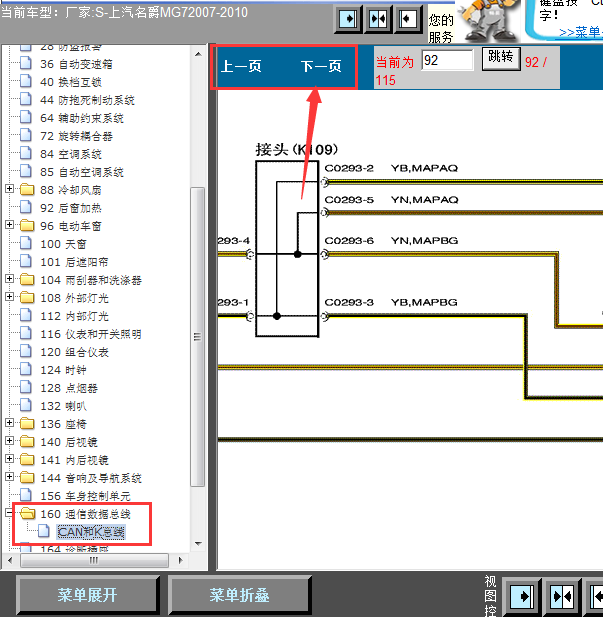Viewport: 603px width, 617px height.
Task: Select 132 喇叭 tree item
Action: [x=63, y=406]
